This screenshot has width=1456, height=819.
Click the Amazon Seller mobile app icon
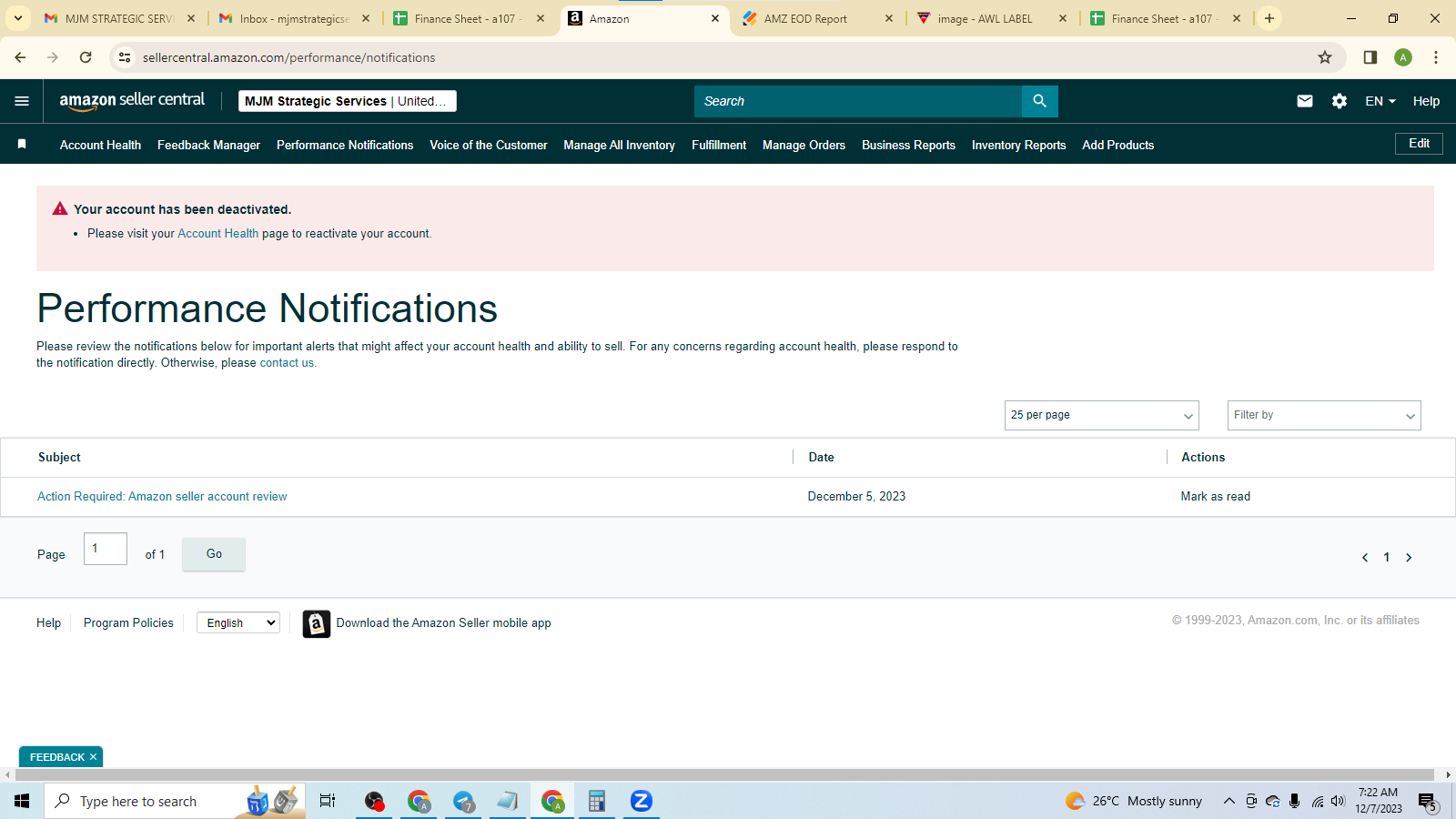(x=317, y=623)
